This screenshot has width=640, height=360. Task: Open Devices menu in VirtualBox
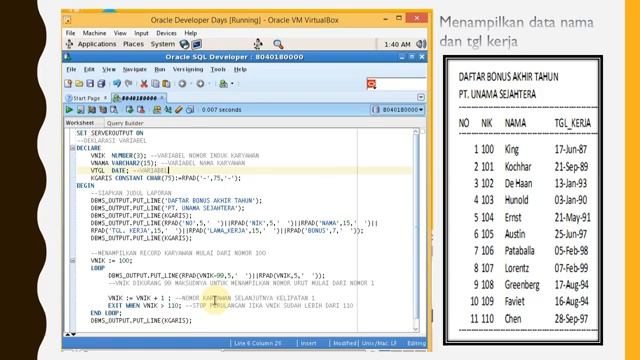[x=166, y=33]
